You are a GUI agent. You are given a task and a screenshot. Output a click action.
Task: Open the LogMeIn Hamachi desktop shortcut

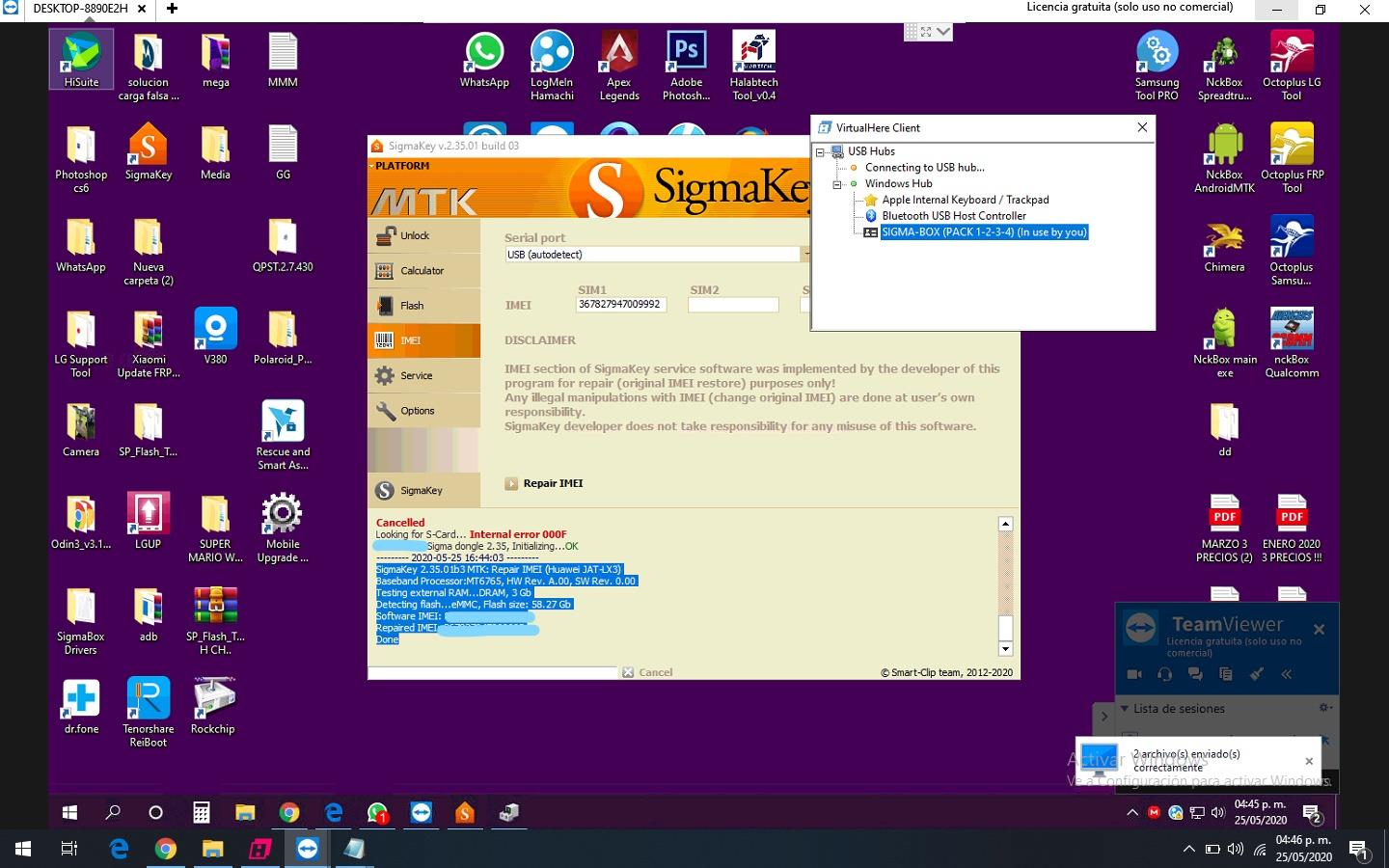(x=552, y=66)
